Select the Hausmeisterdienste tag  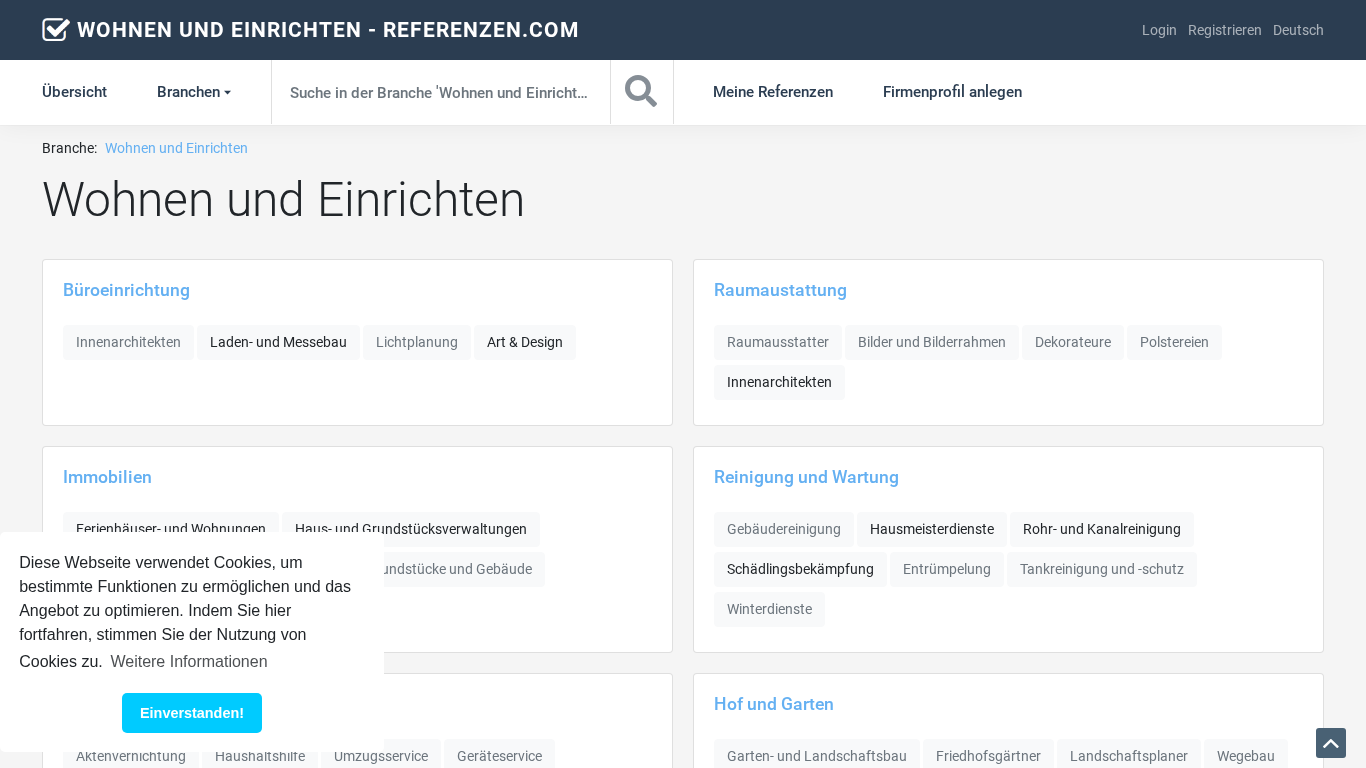[931, 529]
